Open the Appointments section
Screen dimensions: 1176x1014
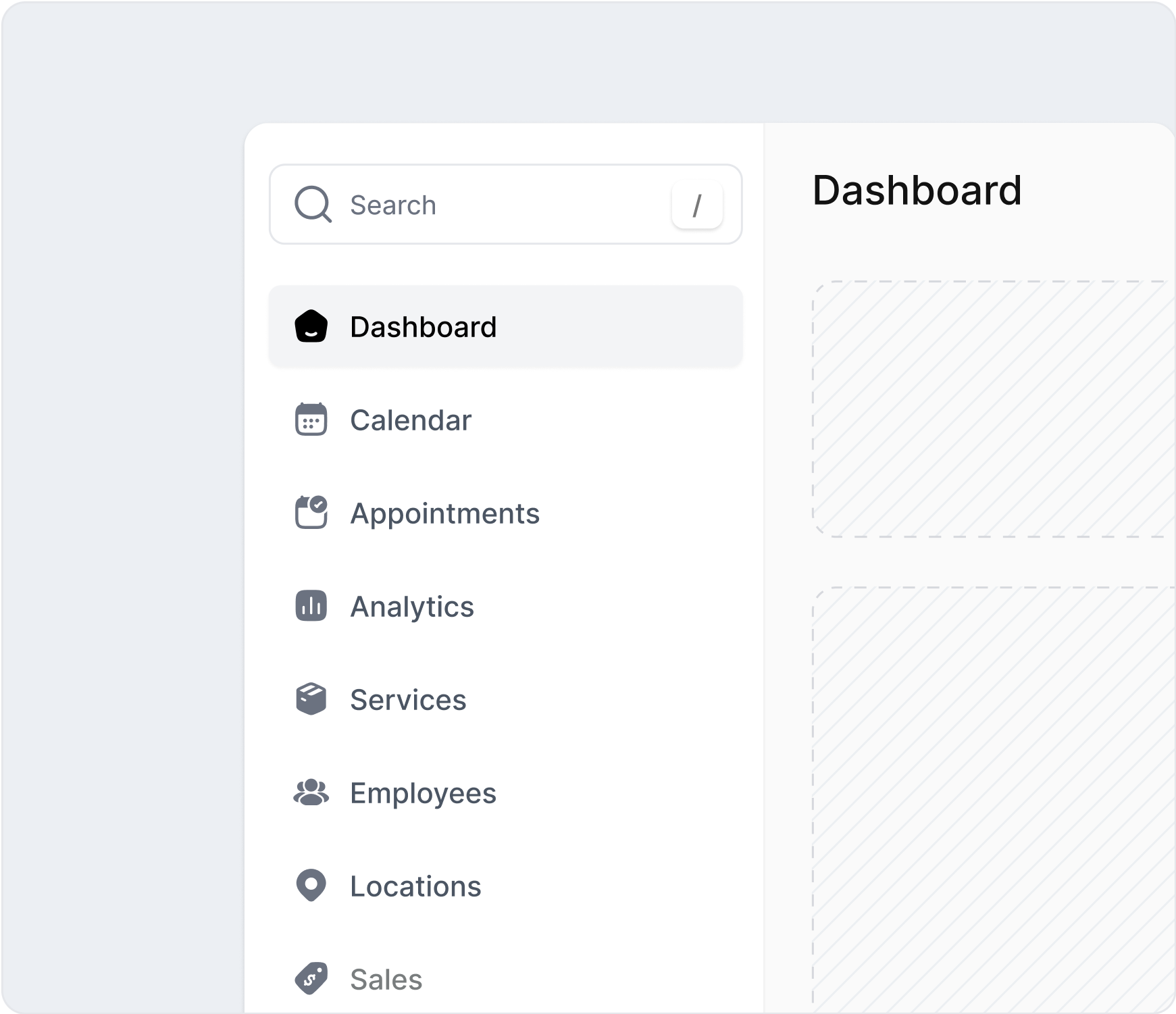pos(444,514)
